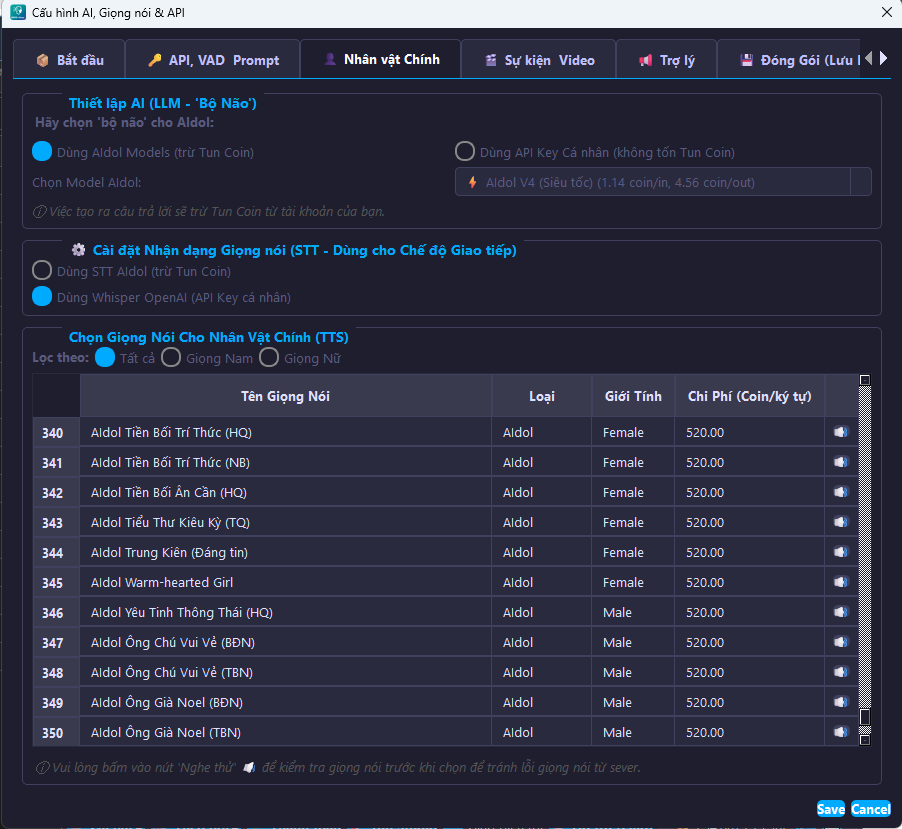The width and height of the screenshot is (902, 829).
Task: Select 'Dùng STT AIdol' radio button
Action: point(42,270)
